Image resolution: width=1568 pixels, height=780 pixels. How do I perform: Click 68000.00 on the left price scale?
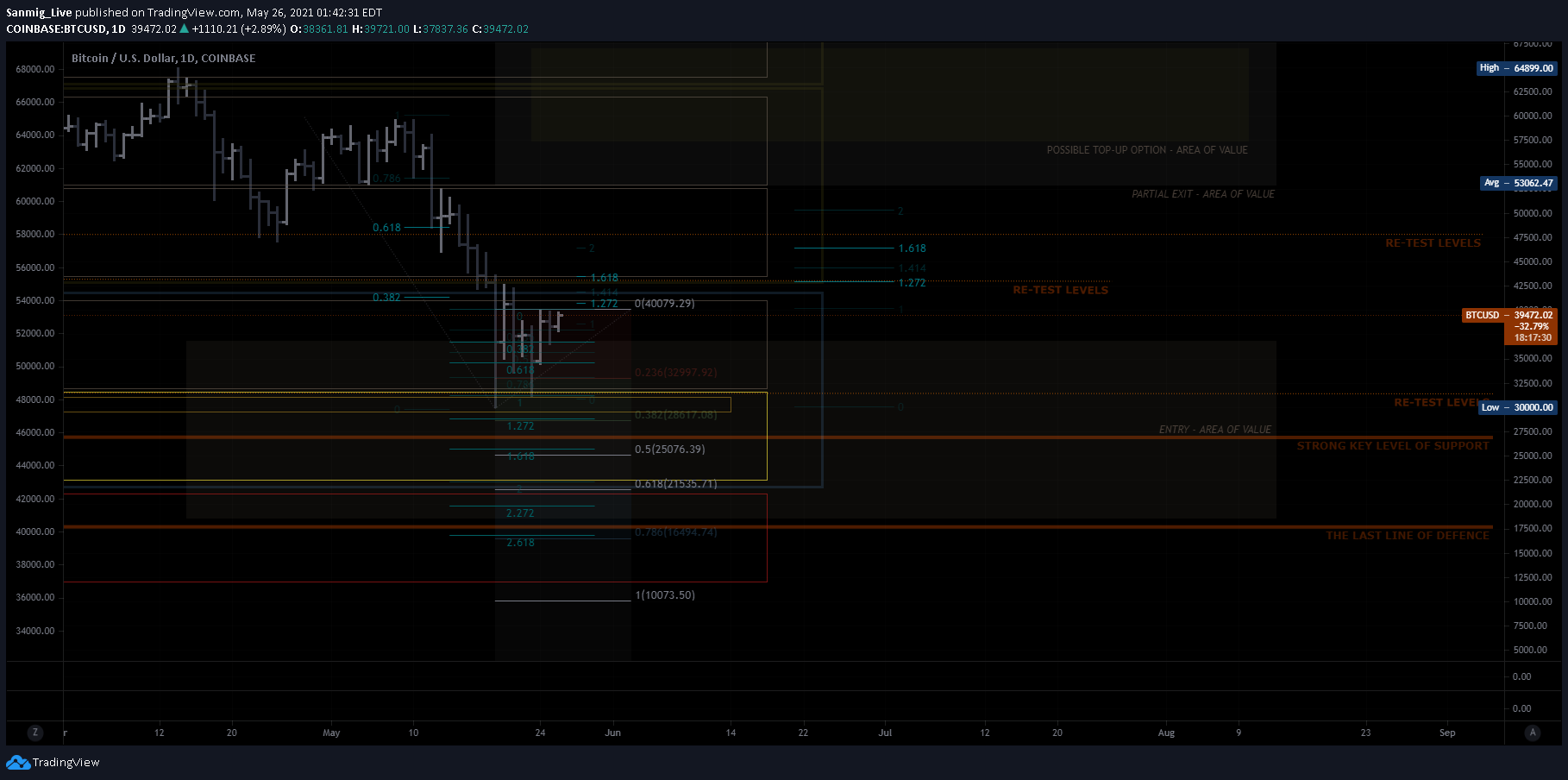(x=34, y=69)
